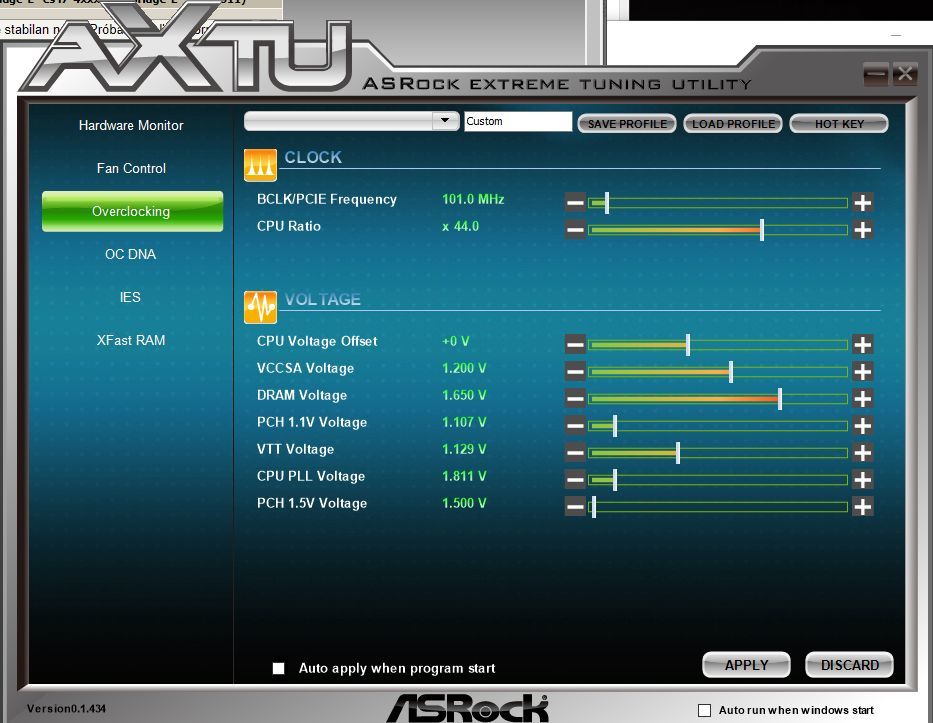Switch to IES section
Viewport: 933px width, 723px height.
click(x=131, y=297)
